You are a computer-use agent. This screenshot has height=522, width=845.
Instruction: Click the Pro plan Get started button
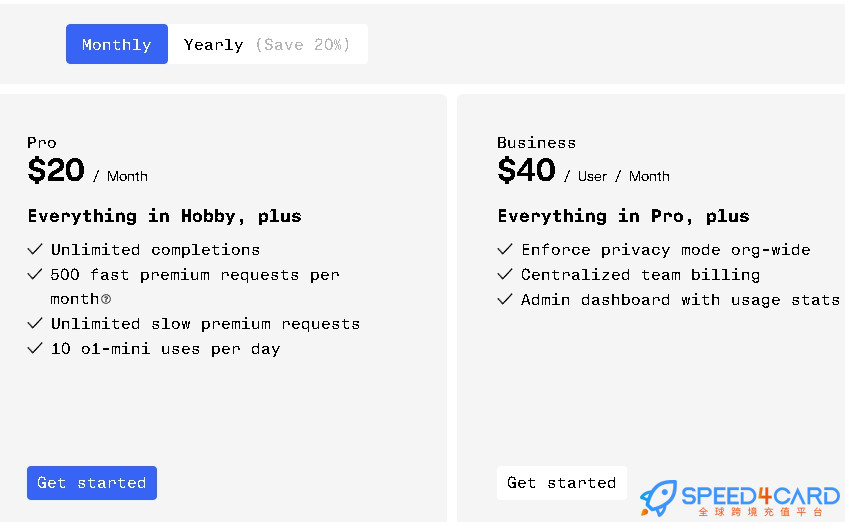92,483
